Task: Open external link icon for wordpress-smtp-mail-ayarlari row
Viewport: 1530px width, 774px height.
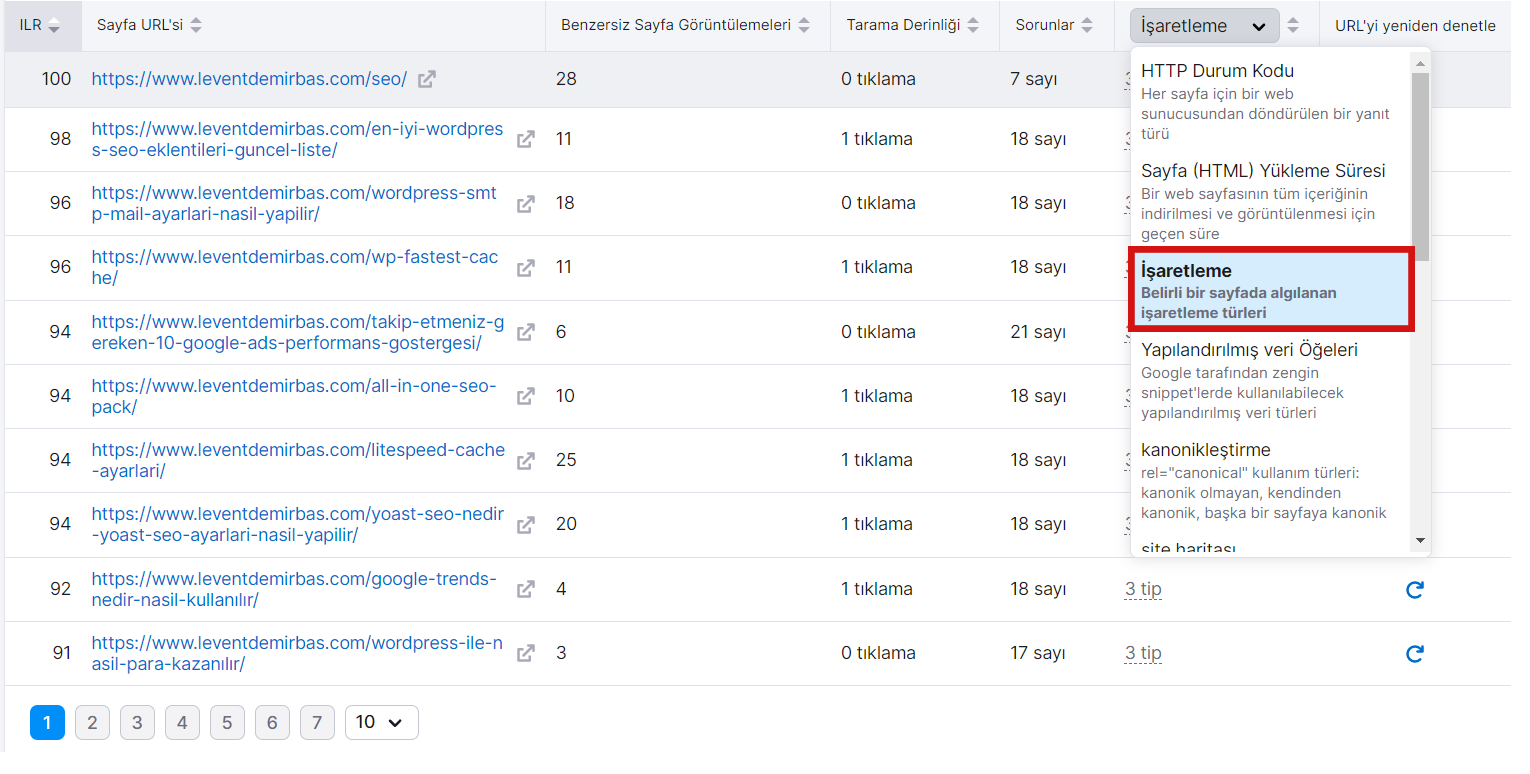Action: (525, 204)
